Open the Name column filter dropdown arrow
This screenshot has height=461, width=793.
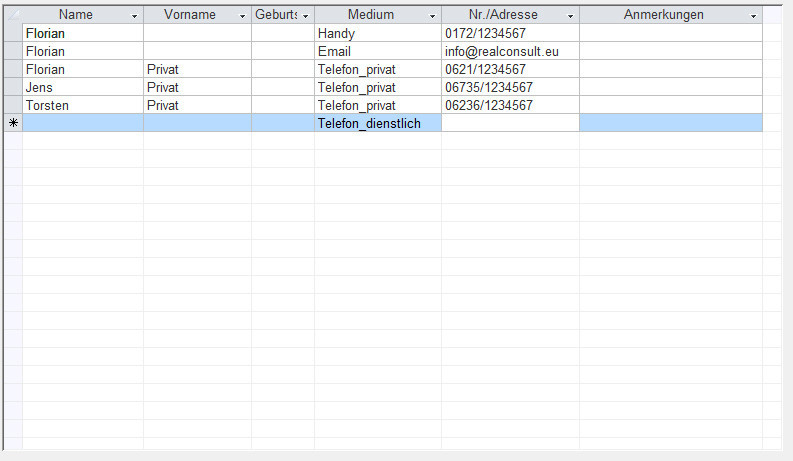click(135, 16)
